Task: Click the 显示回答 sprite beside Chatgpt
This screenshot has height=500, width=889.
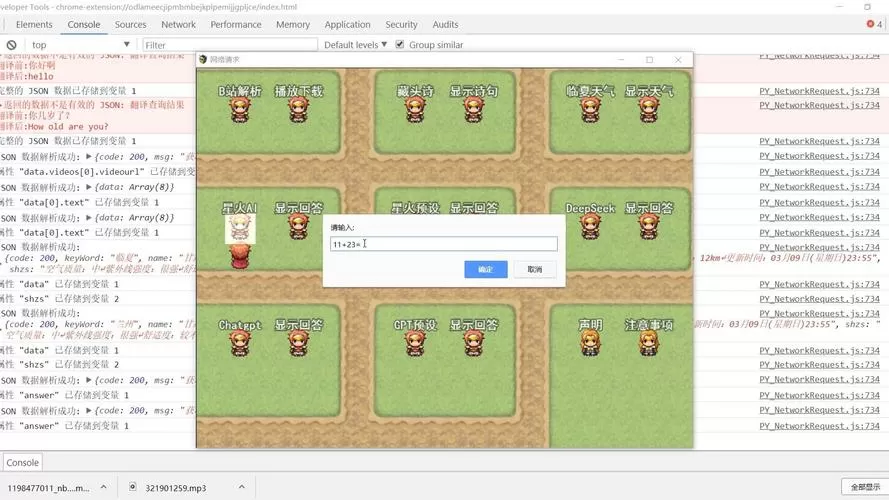Action: 299,344
